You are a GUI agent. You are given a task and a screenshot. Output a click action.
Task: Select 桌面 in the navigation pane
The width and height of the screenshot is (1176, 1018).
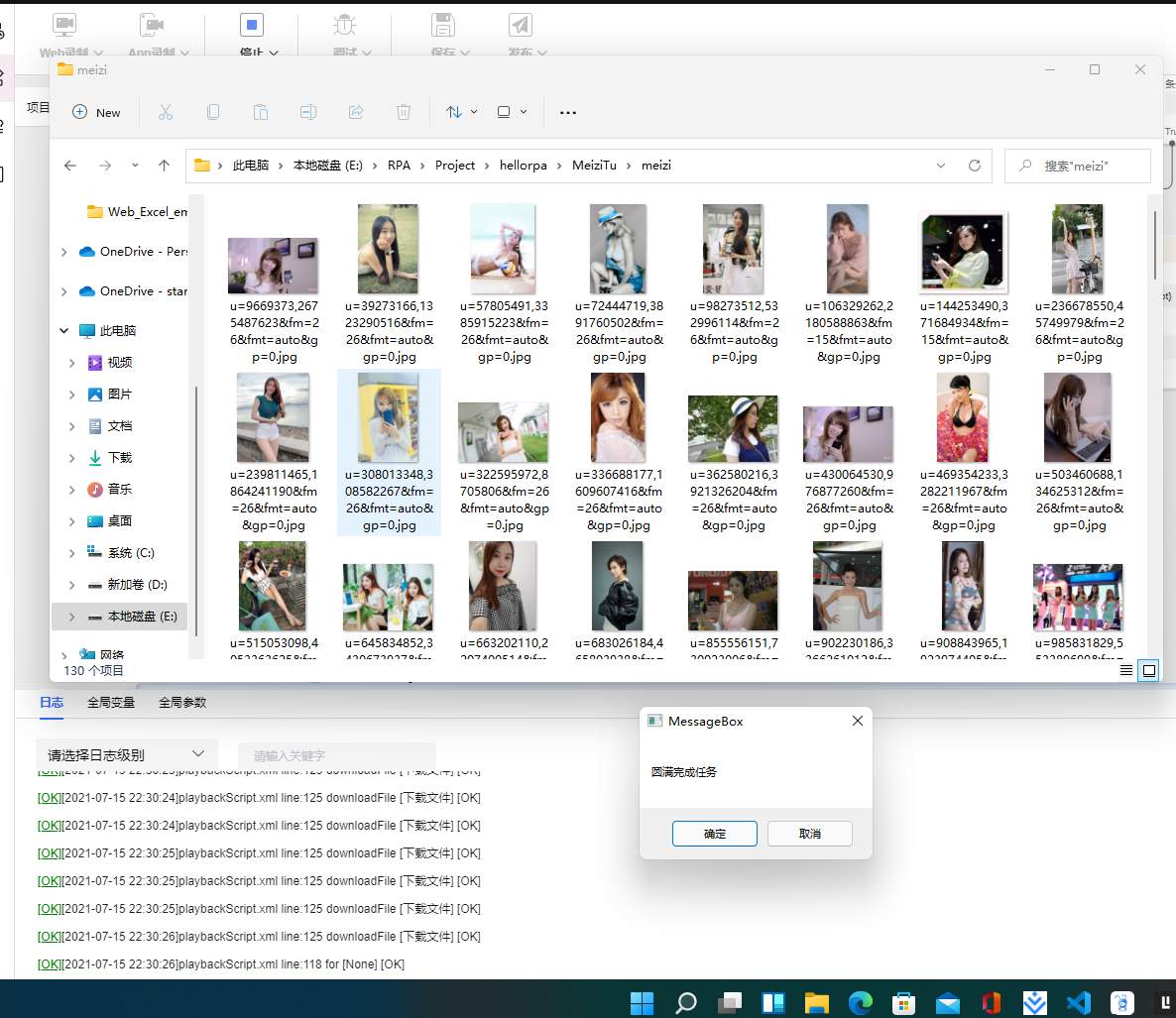[120, 521]
